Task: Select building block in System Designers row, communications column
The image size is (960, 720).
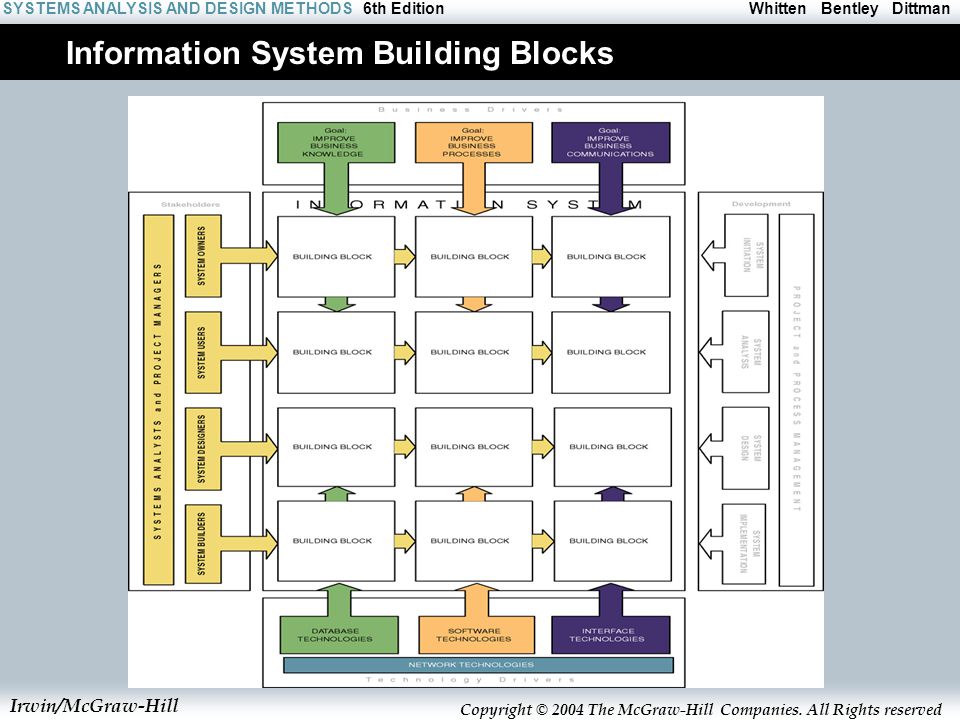Action: pos(612,447)
